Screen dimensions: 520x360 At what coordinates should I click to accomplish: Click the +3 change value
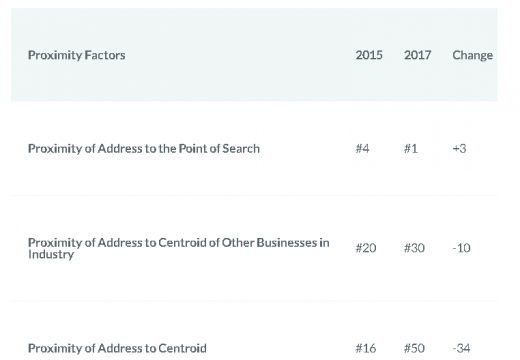coord(459,149)
